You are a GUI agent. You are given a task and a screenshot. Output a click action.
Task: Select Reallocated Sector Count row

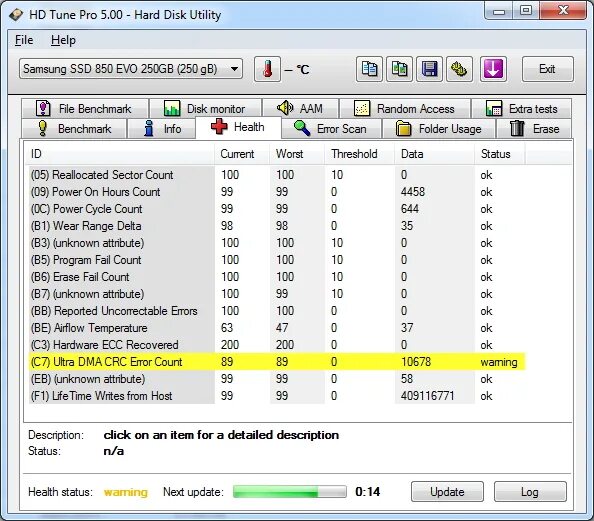click(x=277, y=175)
